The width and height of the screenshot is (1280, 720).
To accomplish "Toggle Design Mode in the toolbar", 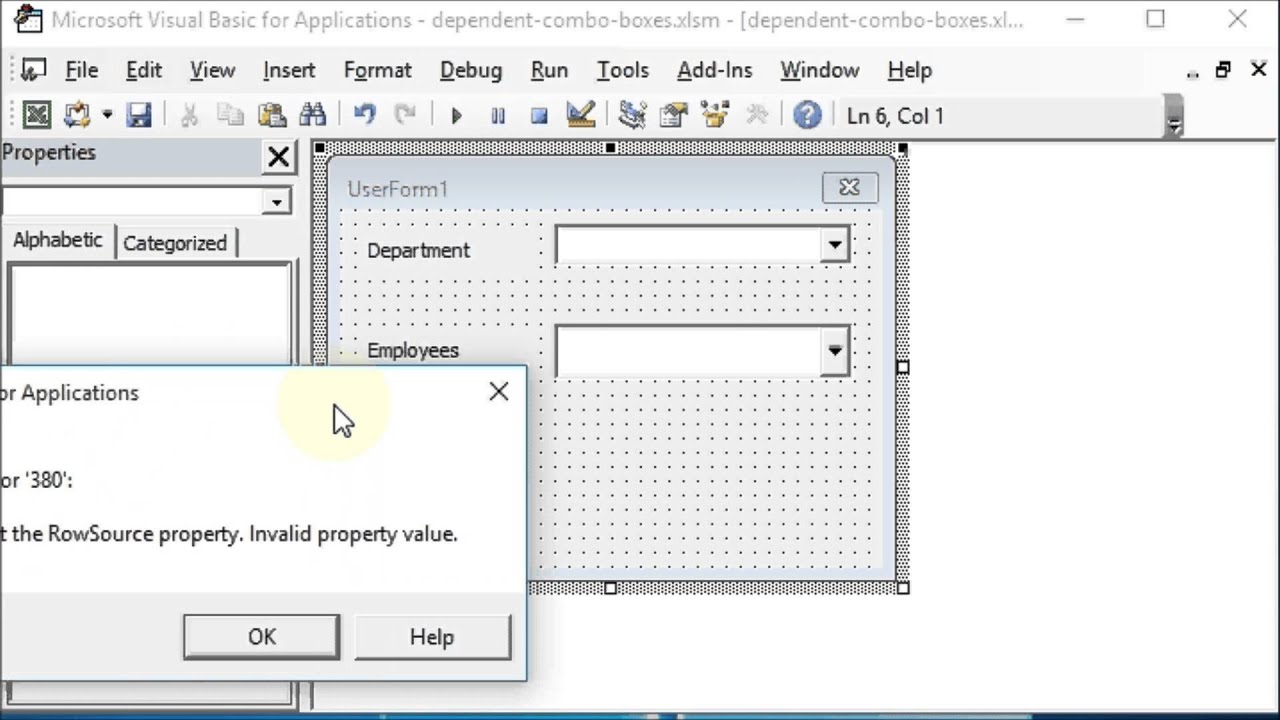I will tap(581, 115).
